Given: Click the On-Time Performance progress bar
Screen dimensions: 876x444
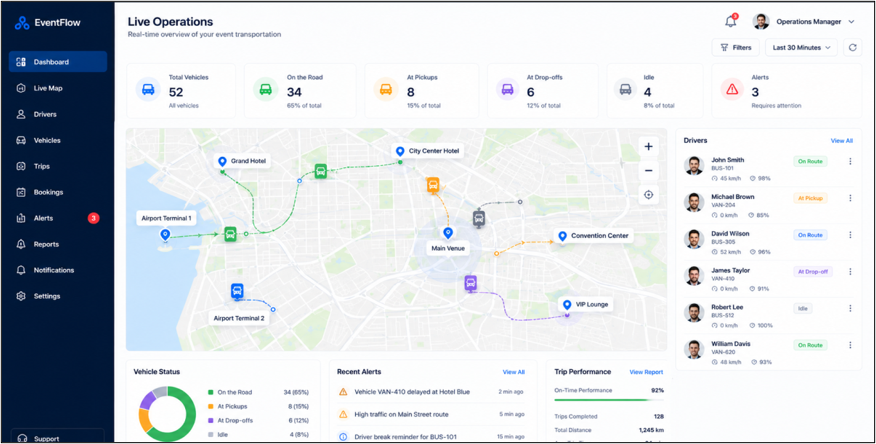Looking at the screenshot, I should pos(609,399).
